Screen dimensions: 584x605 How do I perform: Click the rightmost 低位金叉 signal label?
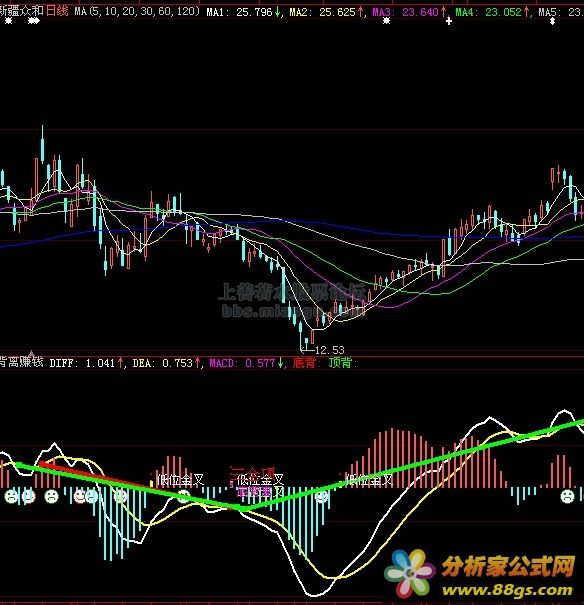pyautogui.click(x=369, y=480)
